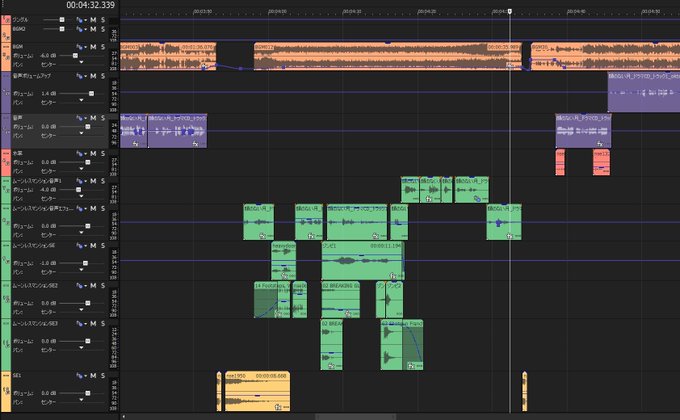Click the 1.4 dB volume value
Viewport: 680px width, 420px height.
pyautogui.click(x=49, y=93)
